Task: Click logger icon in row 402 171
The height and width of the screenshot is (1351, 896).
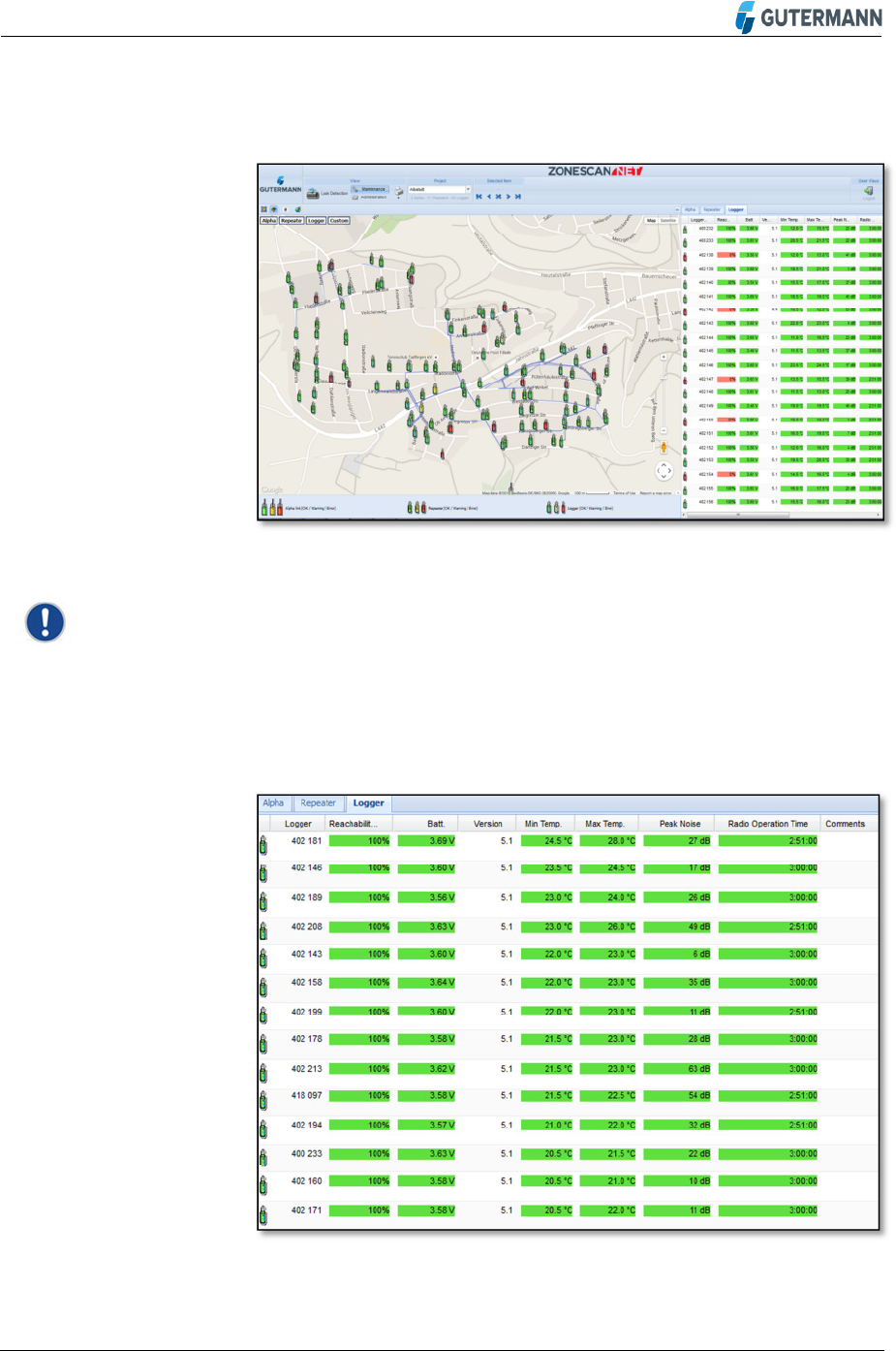Action: pyautogui.click(x=263, y=1214)
